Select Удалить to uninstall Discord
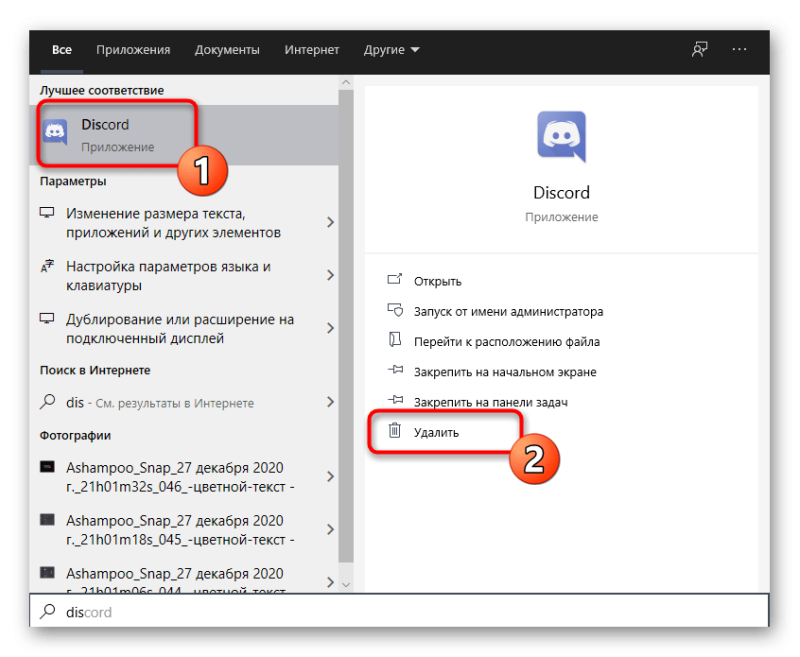Screen dimensions: 800x657 436,433
